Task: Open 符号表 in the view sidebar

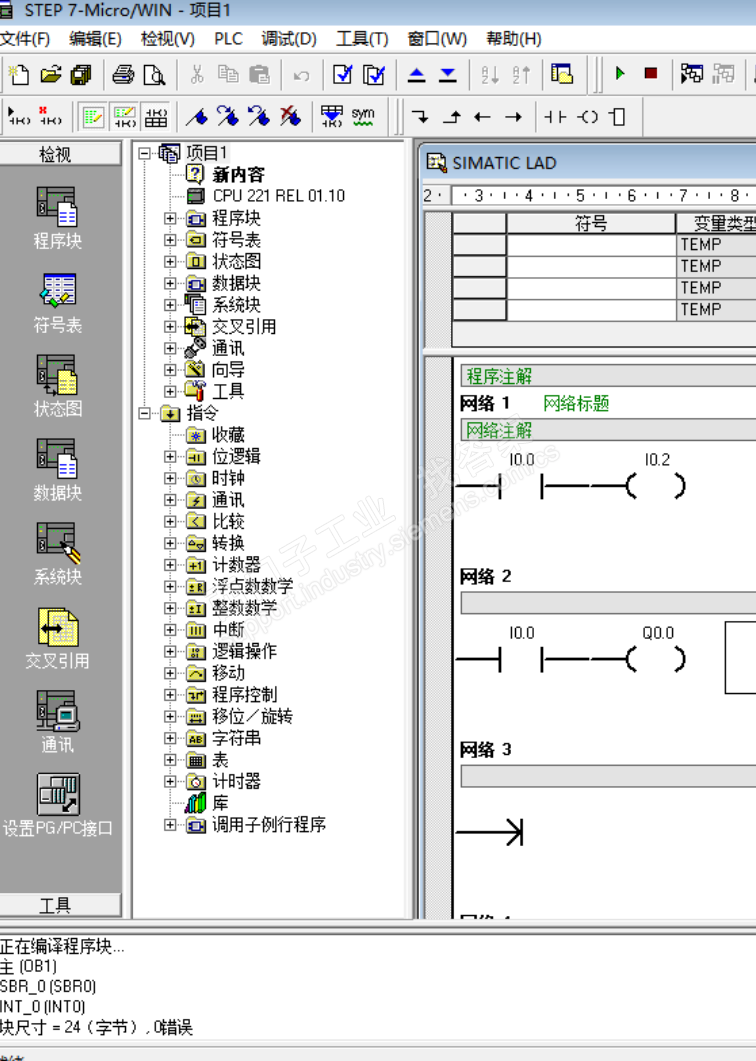Action: point(58,302)
